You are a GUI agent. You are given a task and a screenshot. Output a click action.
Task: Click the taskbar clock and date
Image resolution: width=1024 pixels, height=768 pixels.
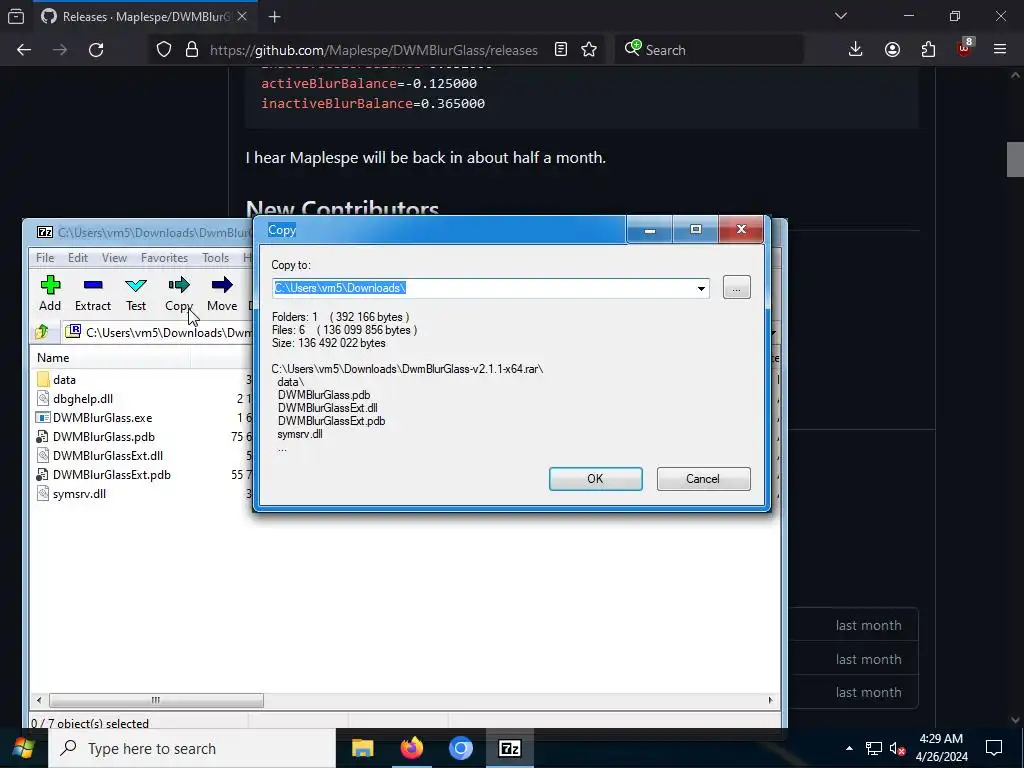[x=941, y=748]
